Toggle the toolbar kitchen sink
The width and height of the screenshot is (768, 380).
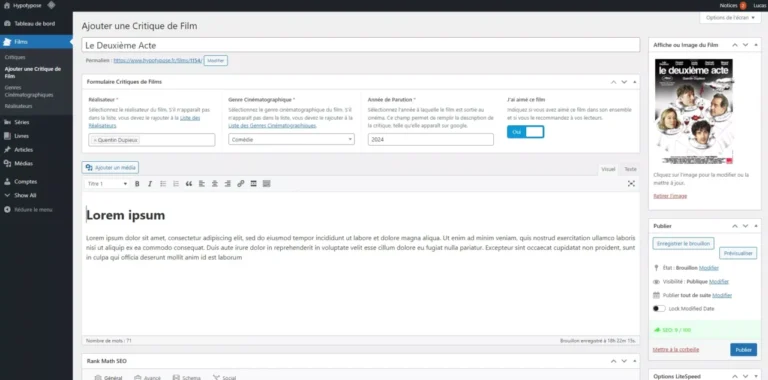pyautogui.click(x=266, y=184)
